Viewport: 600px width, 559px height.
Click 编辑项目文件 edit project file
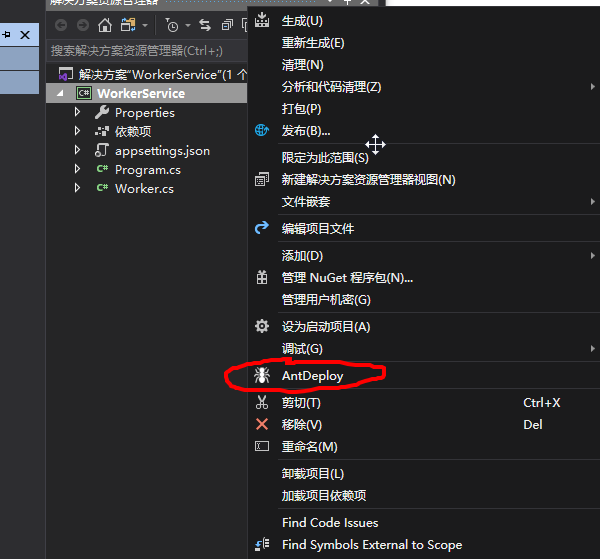[318, 229]
